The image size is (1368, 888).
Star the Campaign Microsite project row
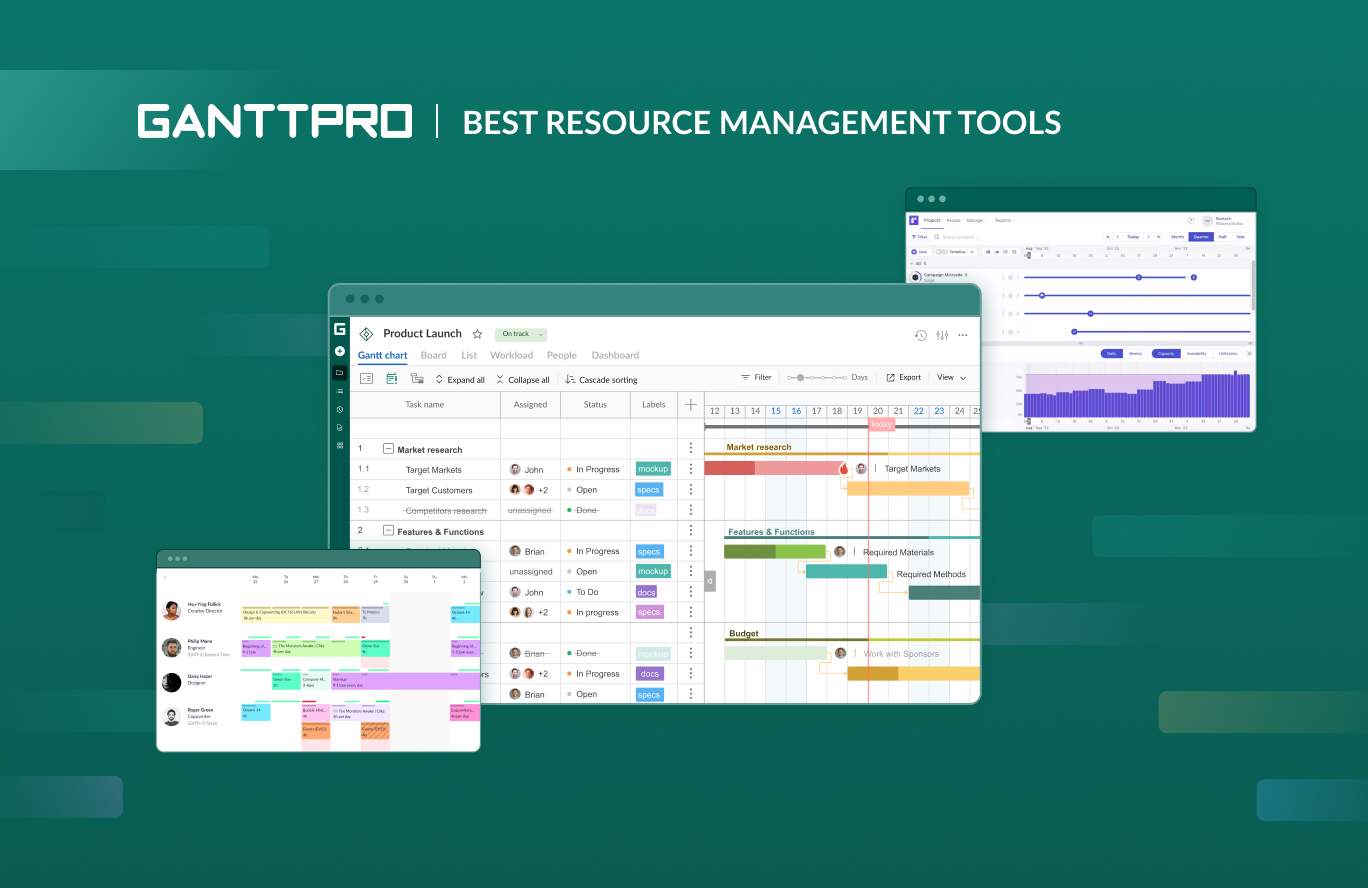click(x=1010, y=277)
